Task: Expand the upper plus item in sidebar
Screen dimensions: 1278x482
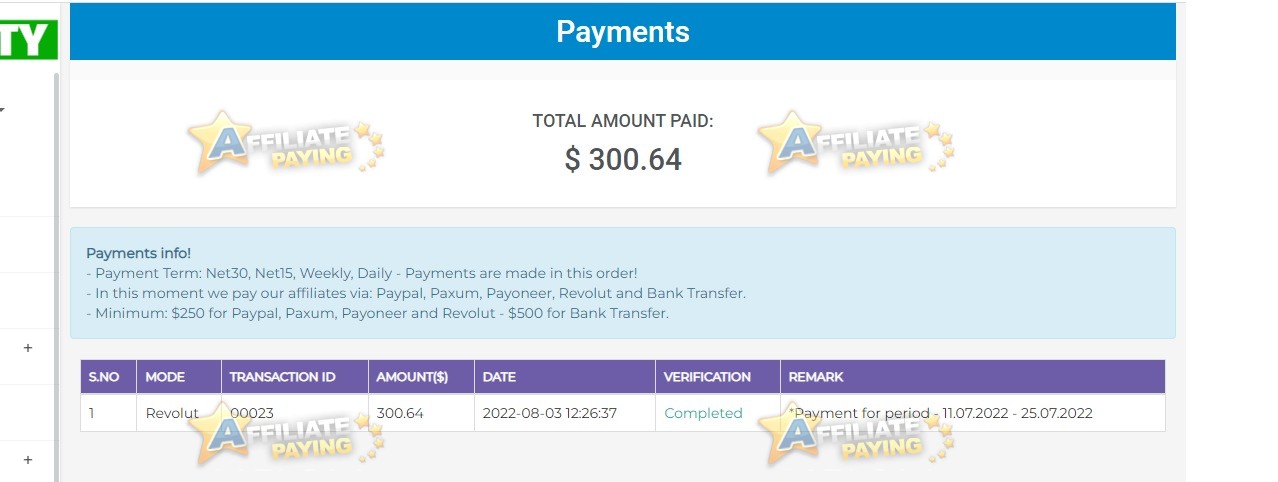Action: click(x=28, y=348)
